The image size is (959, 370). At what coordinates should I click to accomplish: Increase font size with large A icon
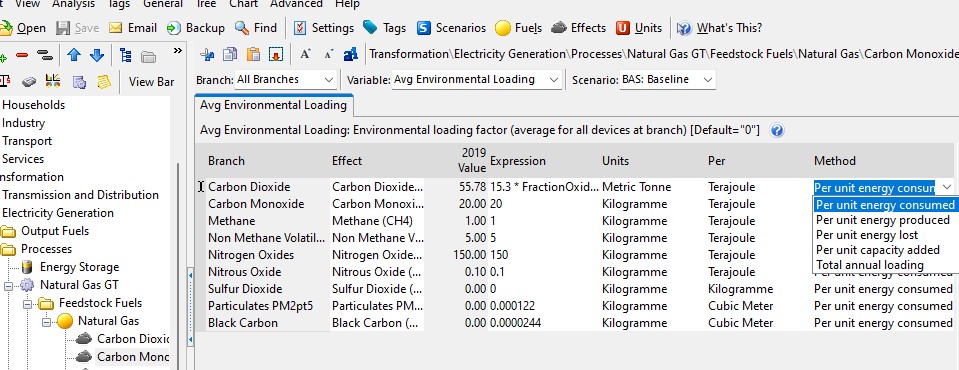click(x=305, y=54)
